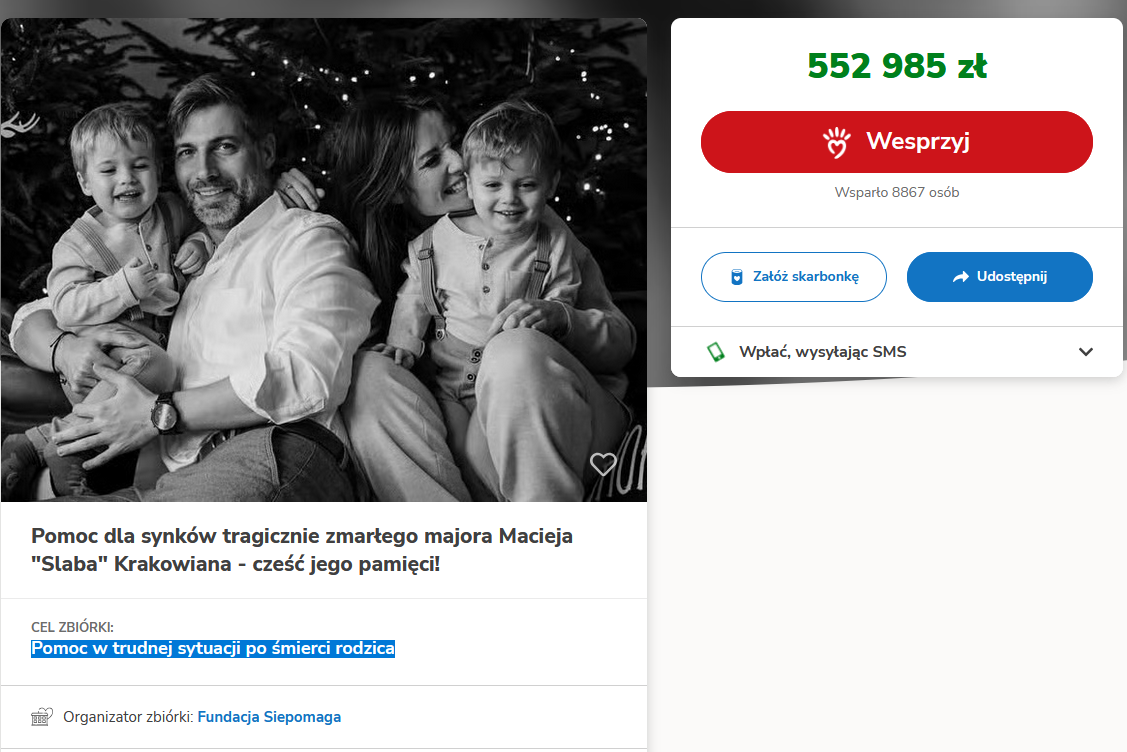Click the 'Wsparło 8867 osób' supporter count
1127x752 pixels.
click(897, 193)
